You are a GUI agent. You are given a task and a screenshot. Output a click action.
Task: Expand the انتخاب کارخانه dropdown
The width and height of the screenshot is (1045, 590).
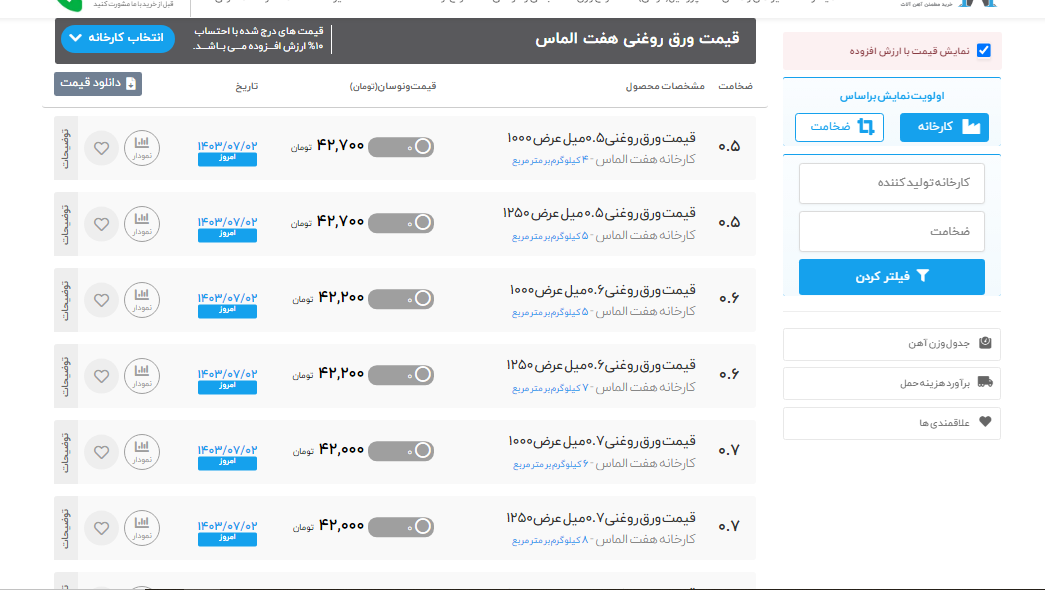118,39
